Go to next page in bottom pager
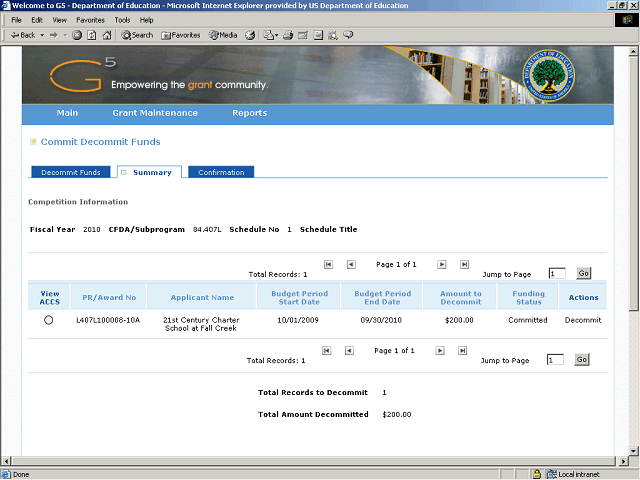Screen dimensions: 640x480 point(440,351)
